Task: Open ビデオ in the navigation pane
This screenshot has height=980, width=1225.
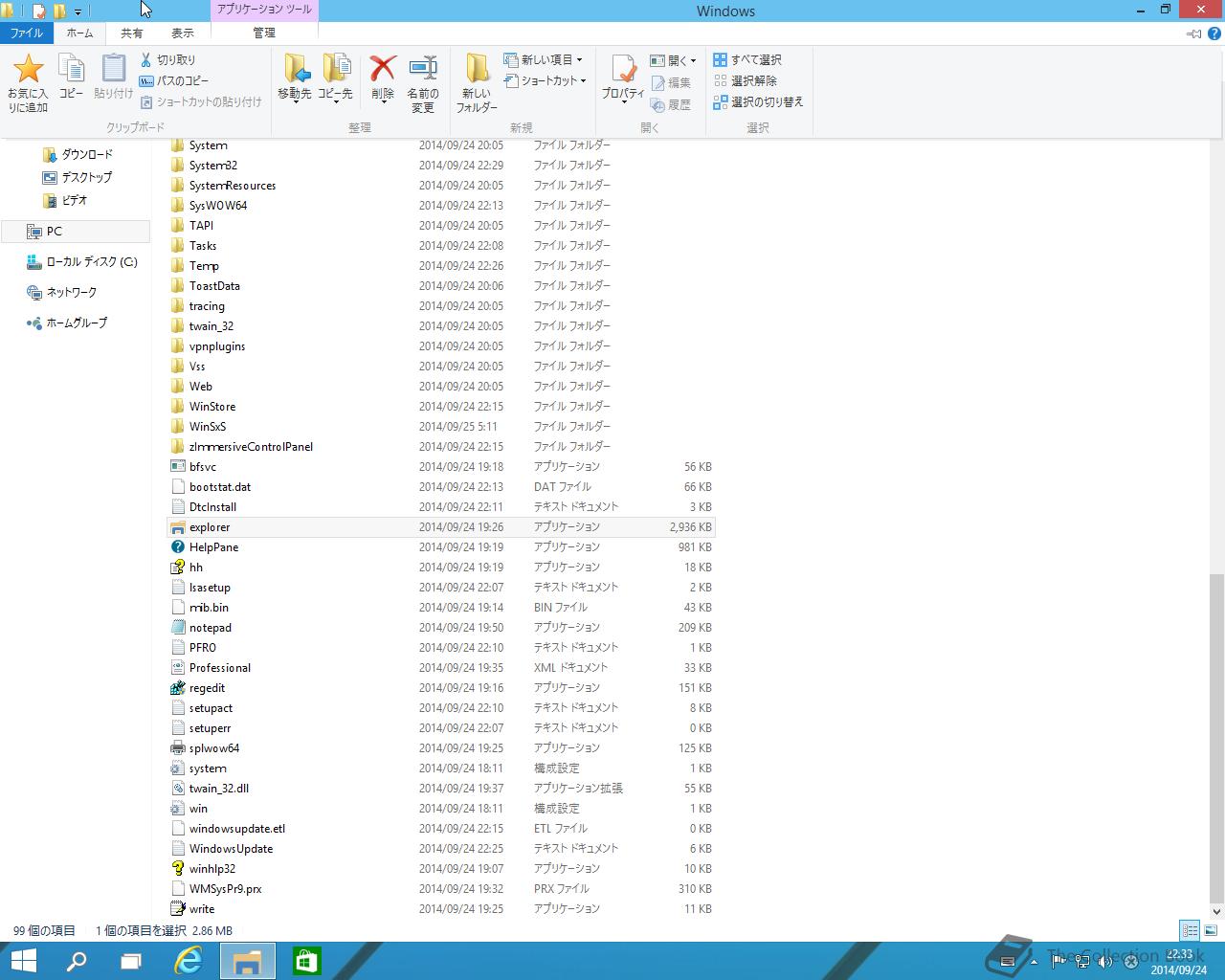Action: pyautogui.click(x=65, y=200)
